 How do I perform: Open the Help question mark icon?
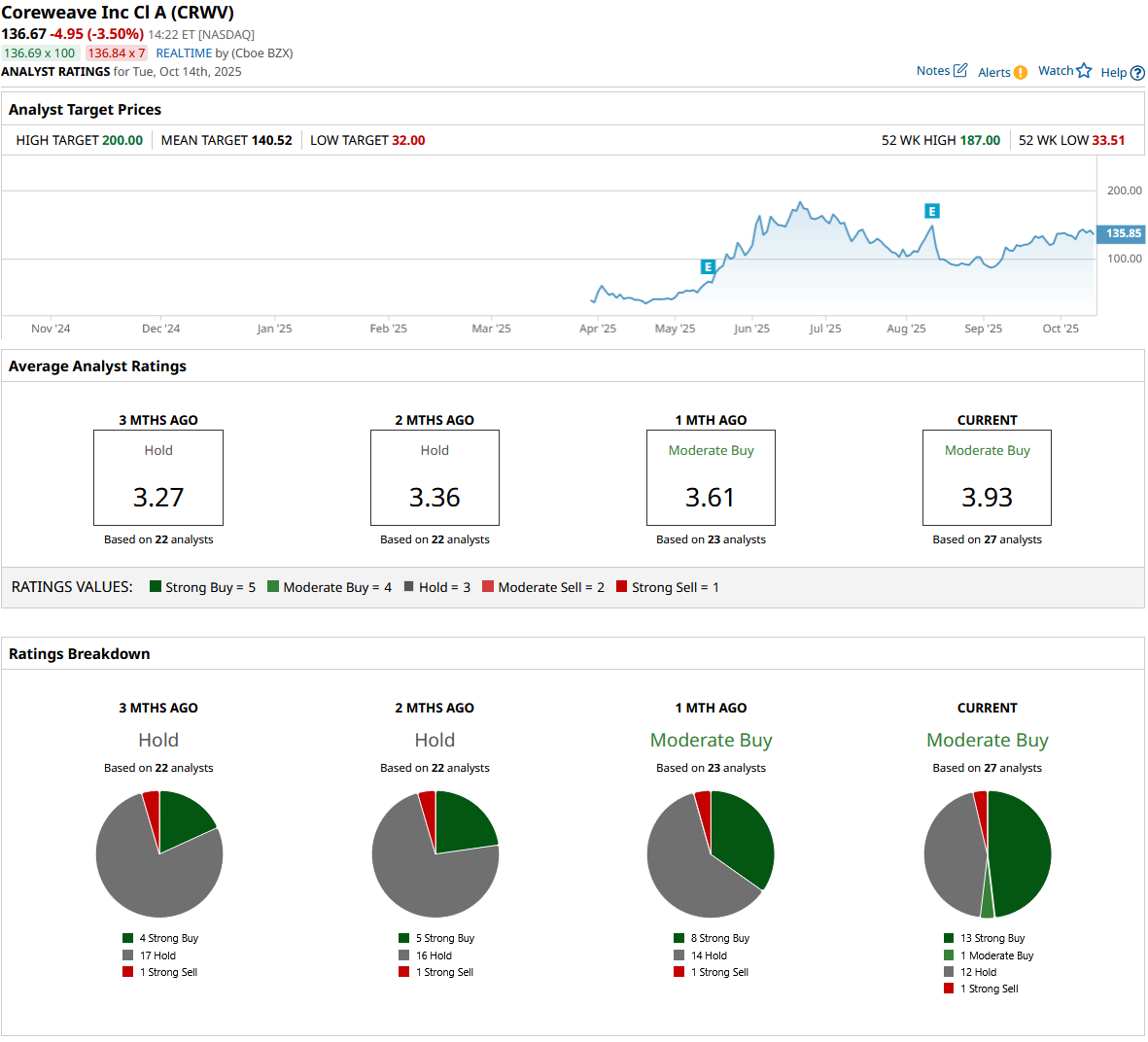point(1137,73)
